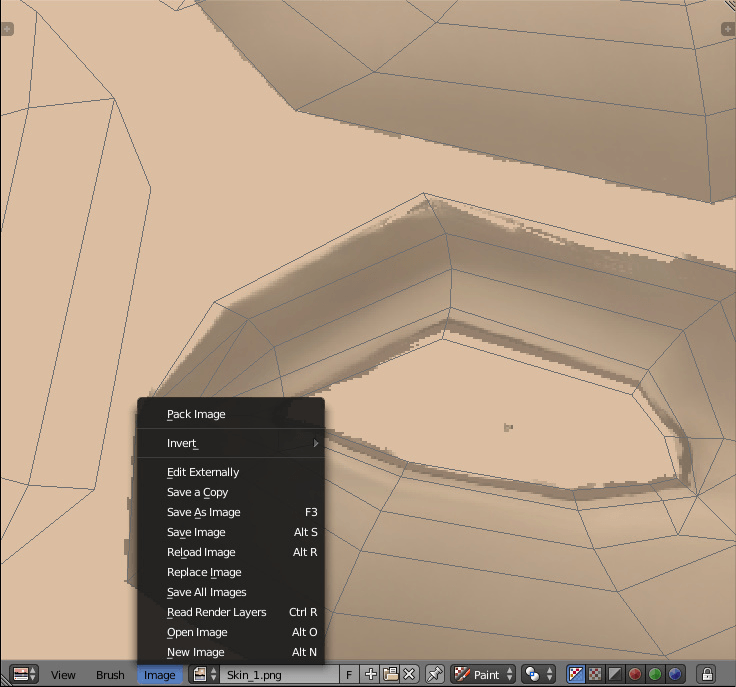The width and height of the screenshot is (736, 687).
Task: Open the Paint mode dropdown
Action: [x=483, y=675]
